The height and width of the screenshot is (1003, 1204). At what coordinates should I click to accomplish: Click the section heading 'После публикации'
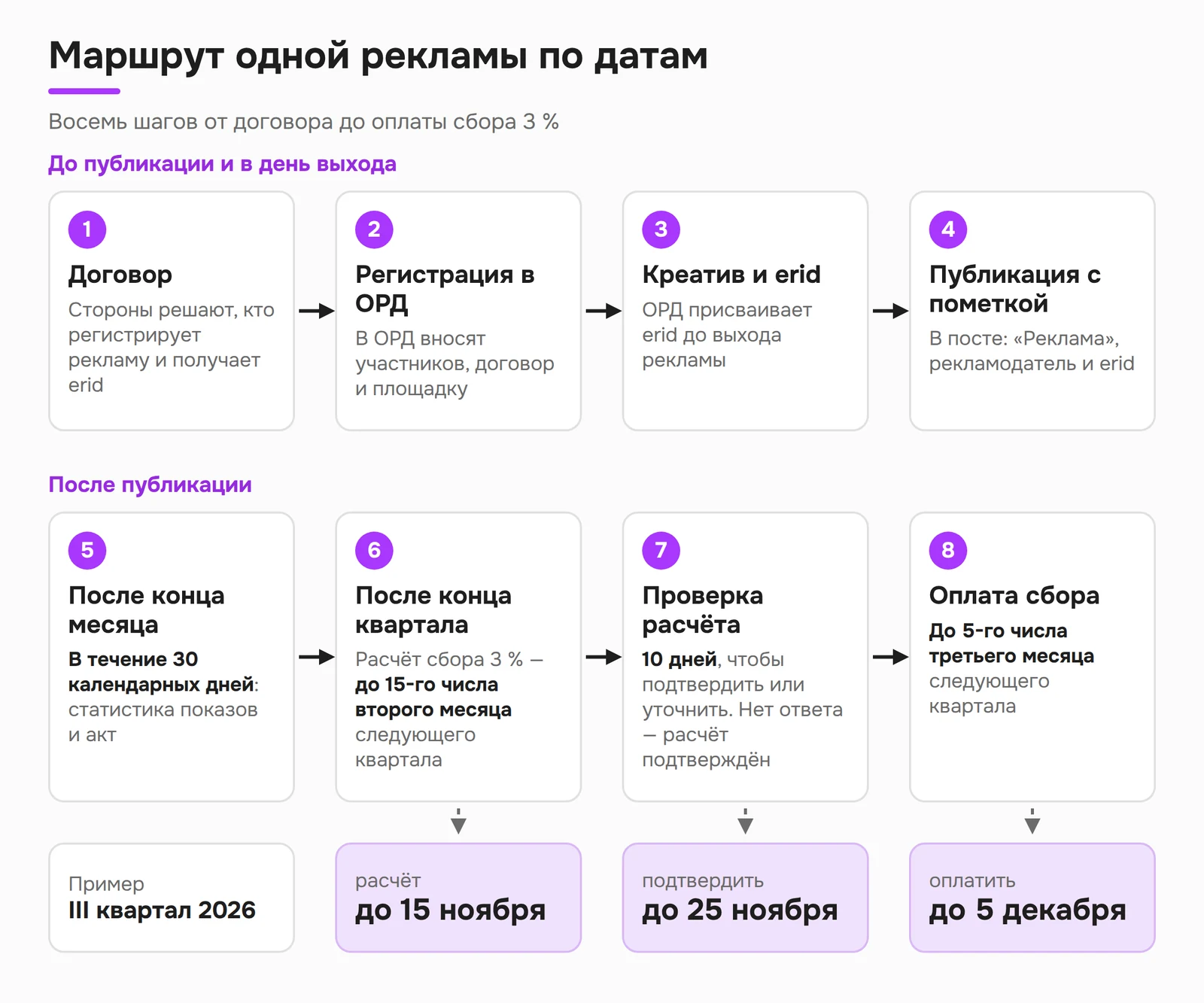(150, 485)
